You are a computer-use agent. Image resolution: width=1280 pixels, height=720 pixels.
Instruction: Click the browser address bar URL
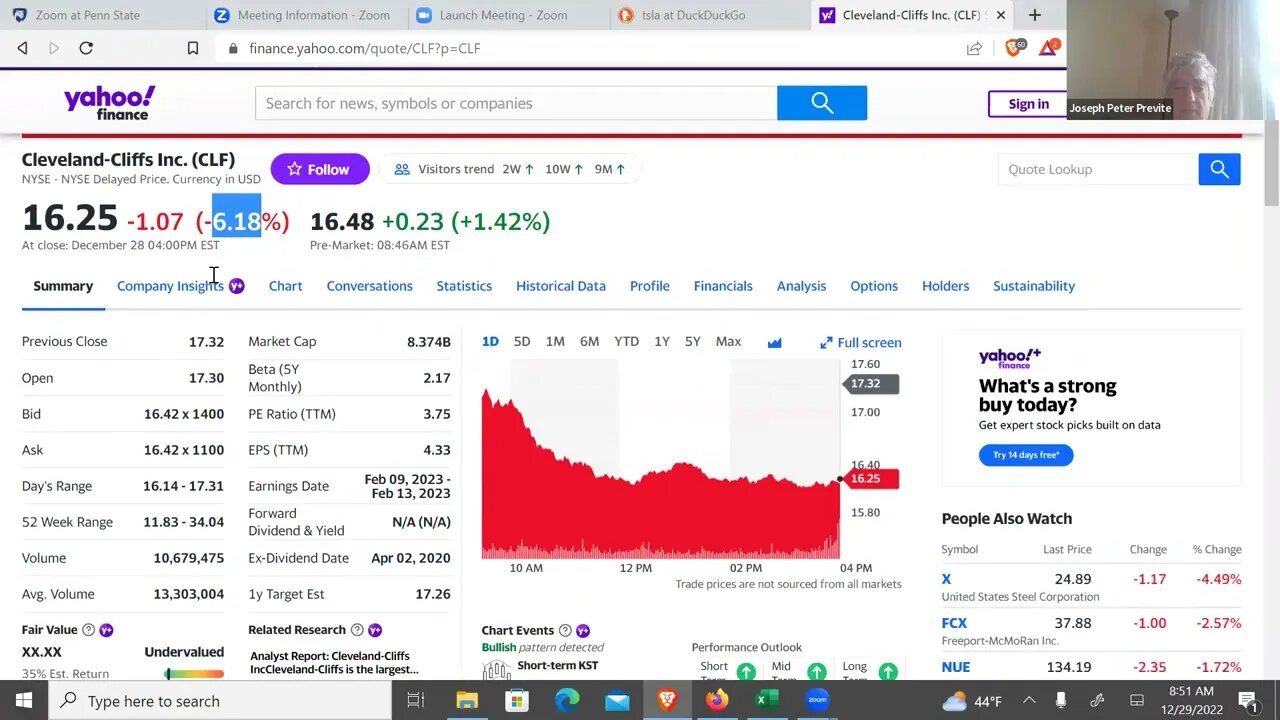click(365, 48)
